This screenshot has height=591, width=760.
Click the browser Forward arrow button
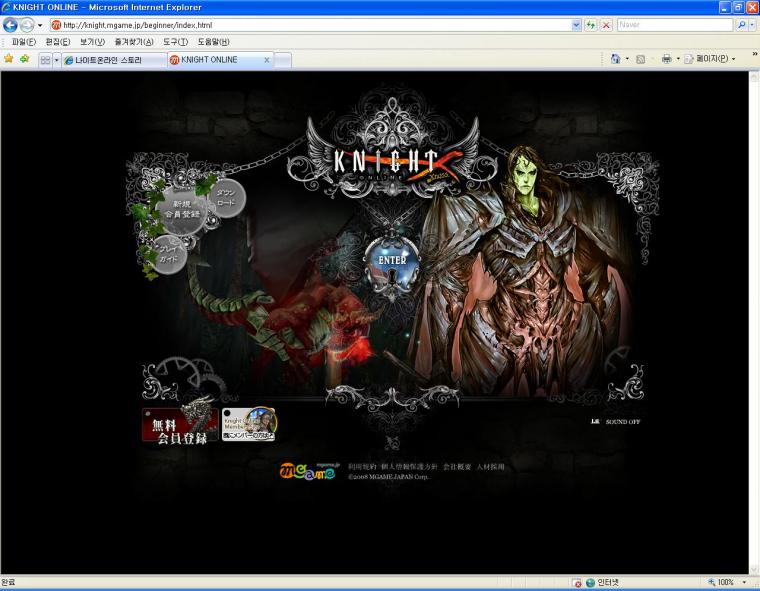[27, 25]
